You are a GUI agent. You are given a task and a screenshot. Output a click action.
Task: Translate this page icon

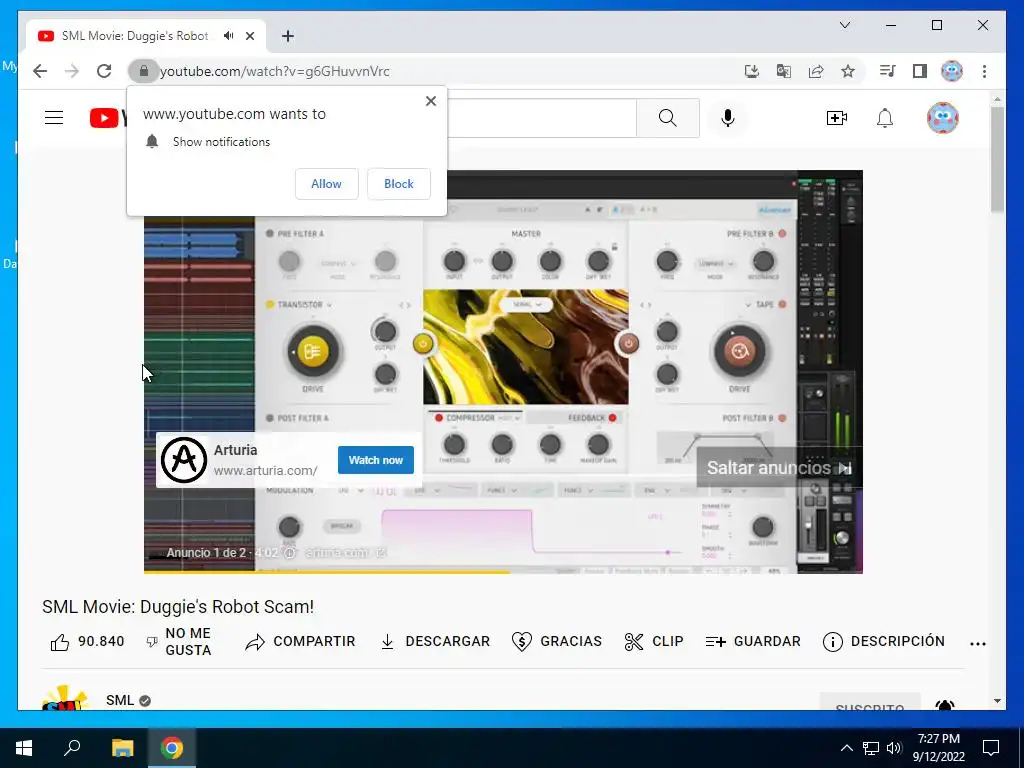click(x=784, y=71)
